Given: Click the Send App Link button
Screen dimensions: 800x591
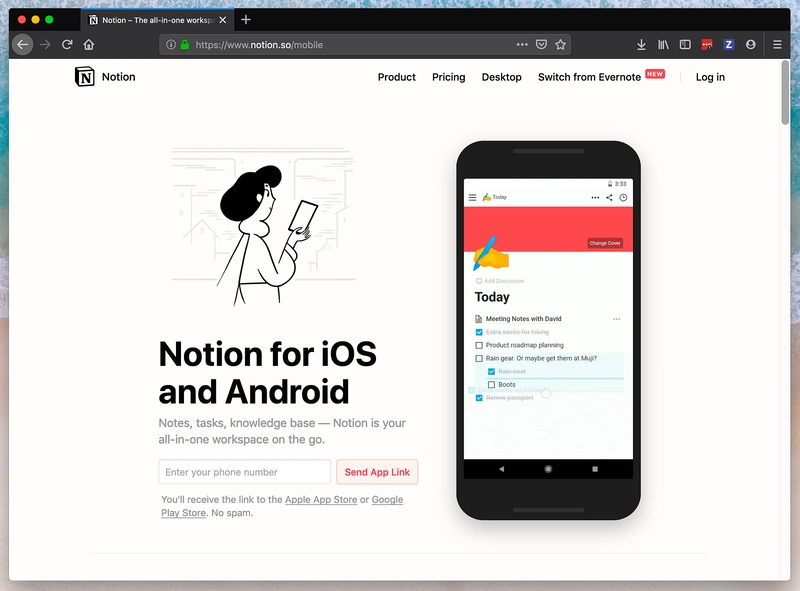Looking at the screenshot, I should tap(377, 472).
